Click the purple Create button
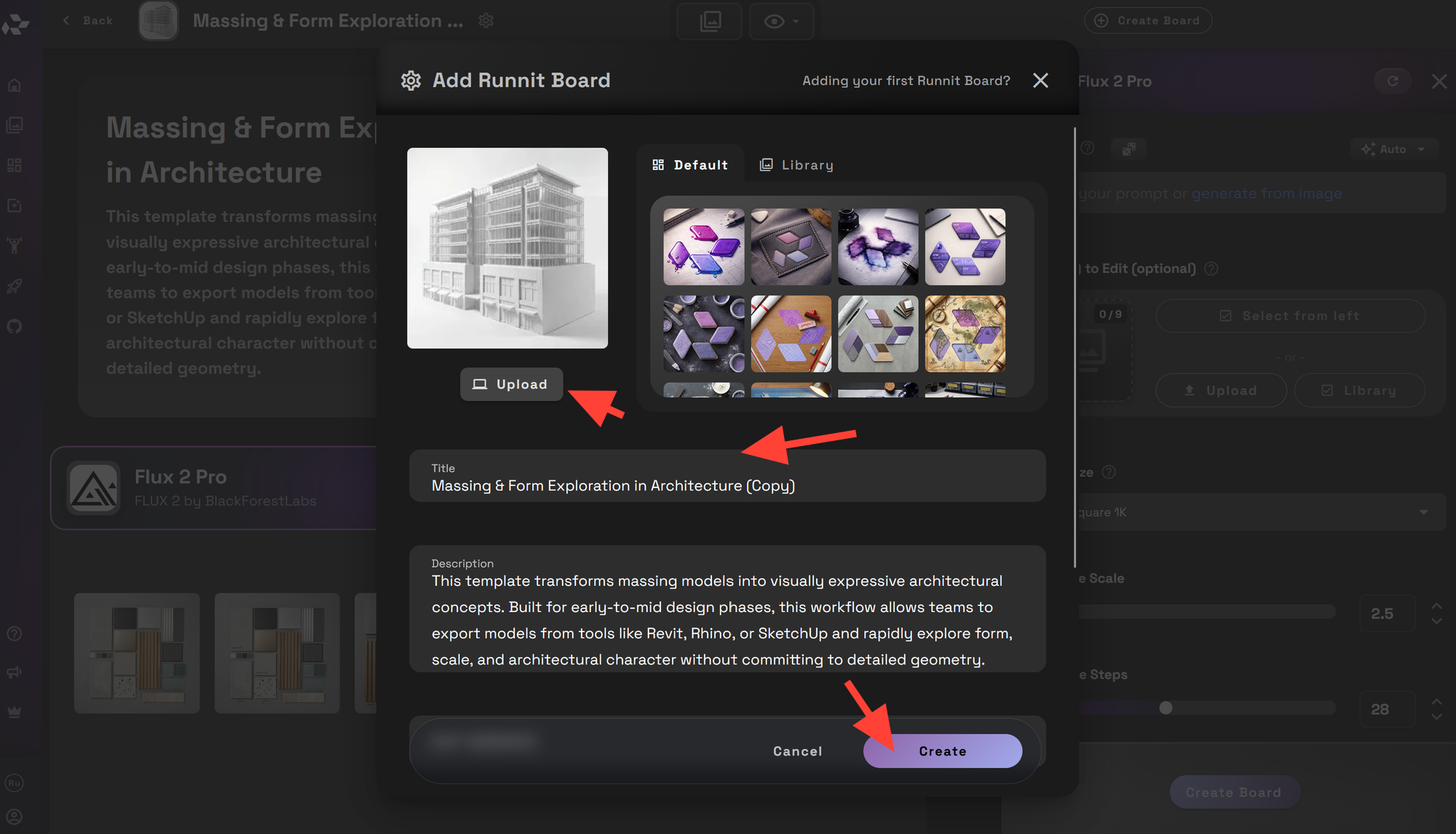1456x834 pixels. tap(943, 751)
